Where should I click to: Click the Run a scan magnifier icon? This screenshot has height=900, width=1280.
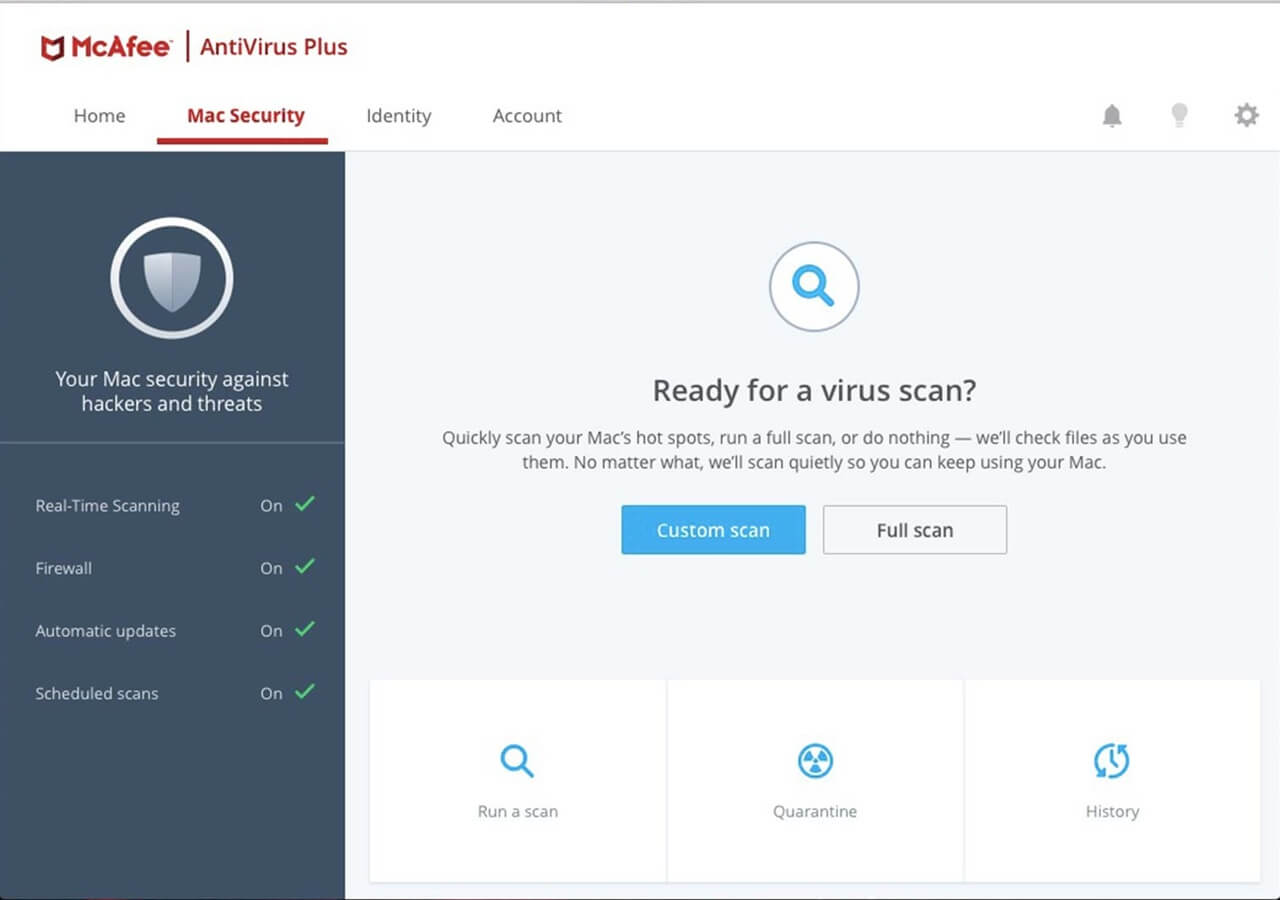(x=517, y=761)
